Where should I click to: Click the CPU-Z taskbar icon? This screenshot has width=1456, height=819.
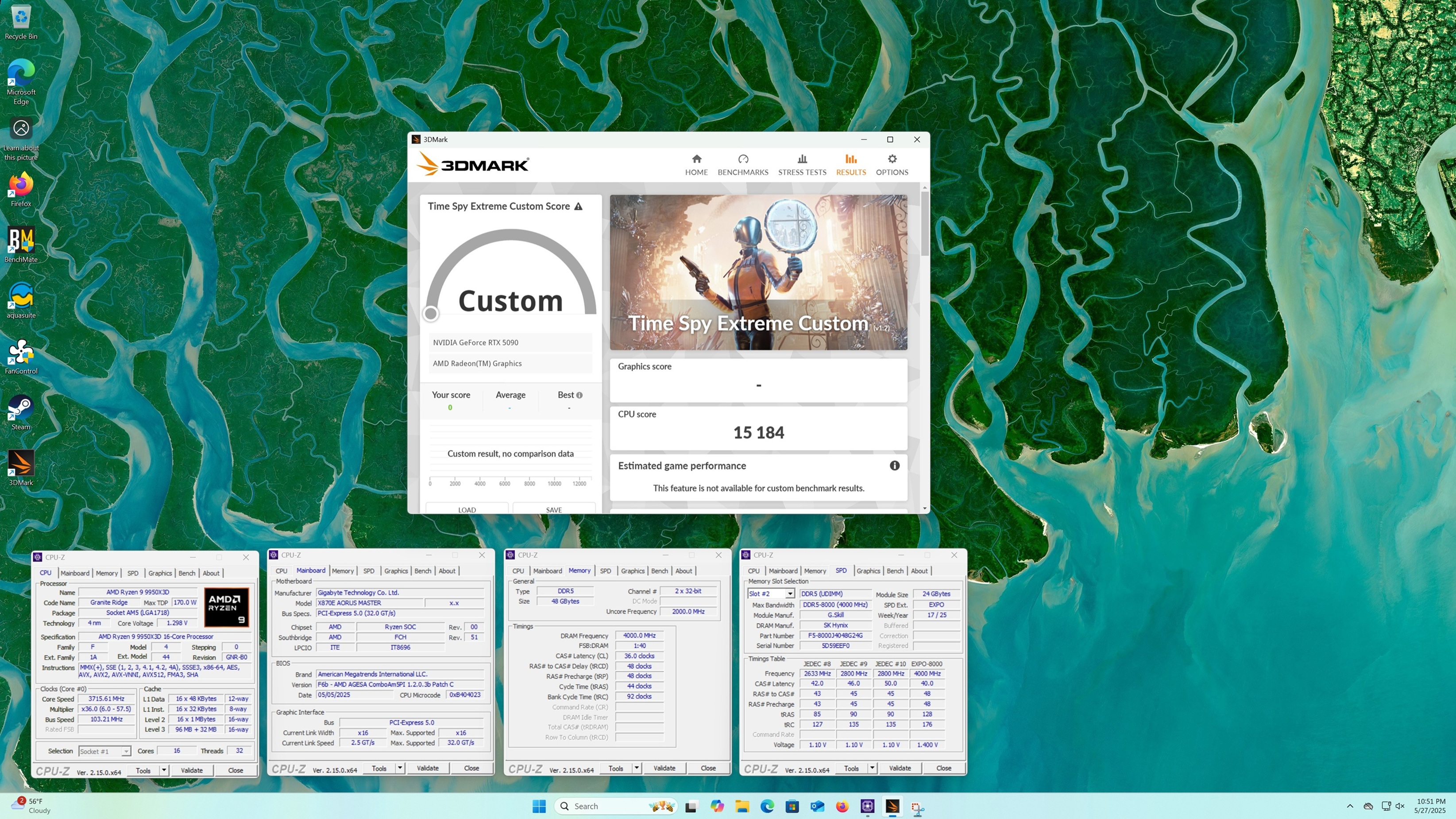[x=867, y=806]
